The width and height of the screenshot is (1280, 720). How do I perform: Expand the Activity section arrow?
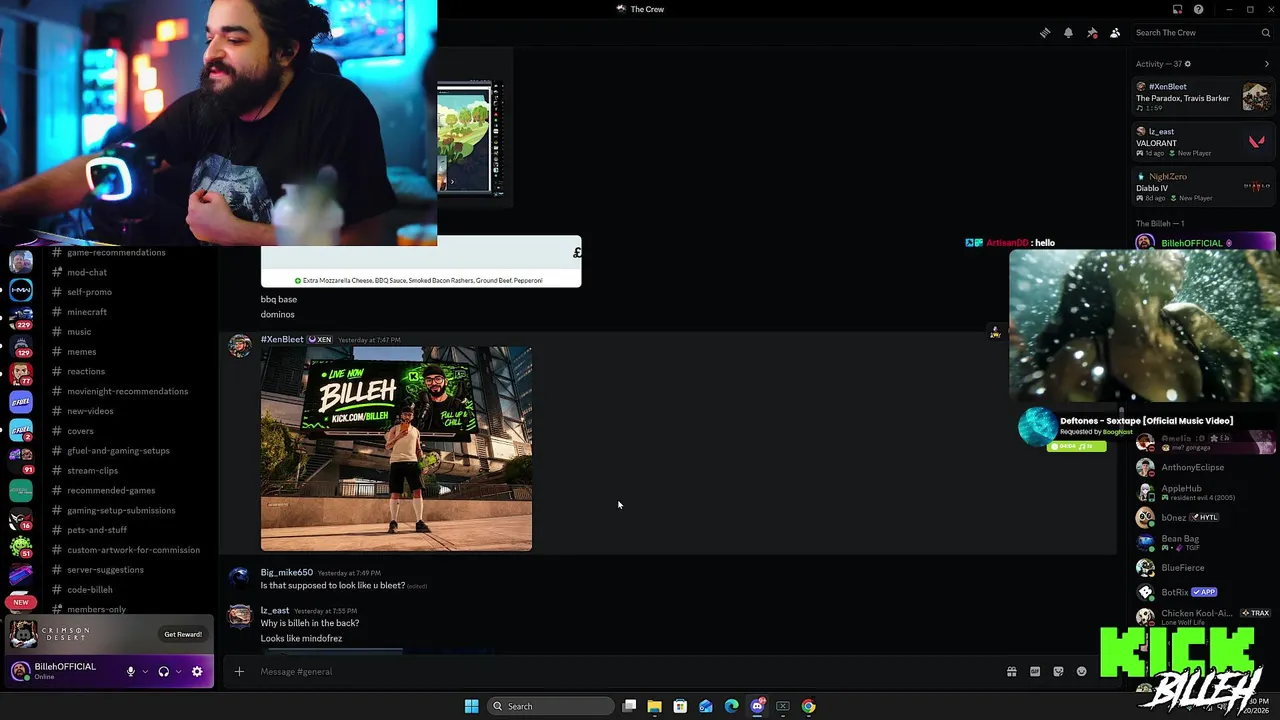(x=1266, y=64)
